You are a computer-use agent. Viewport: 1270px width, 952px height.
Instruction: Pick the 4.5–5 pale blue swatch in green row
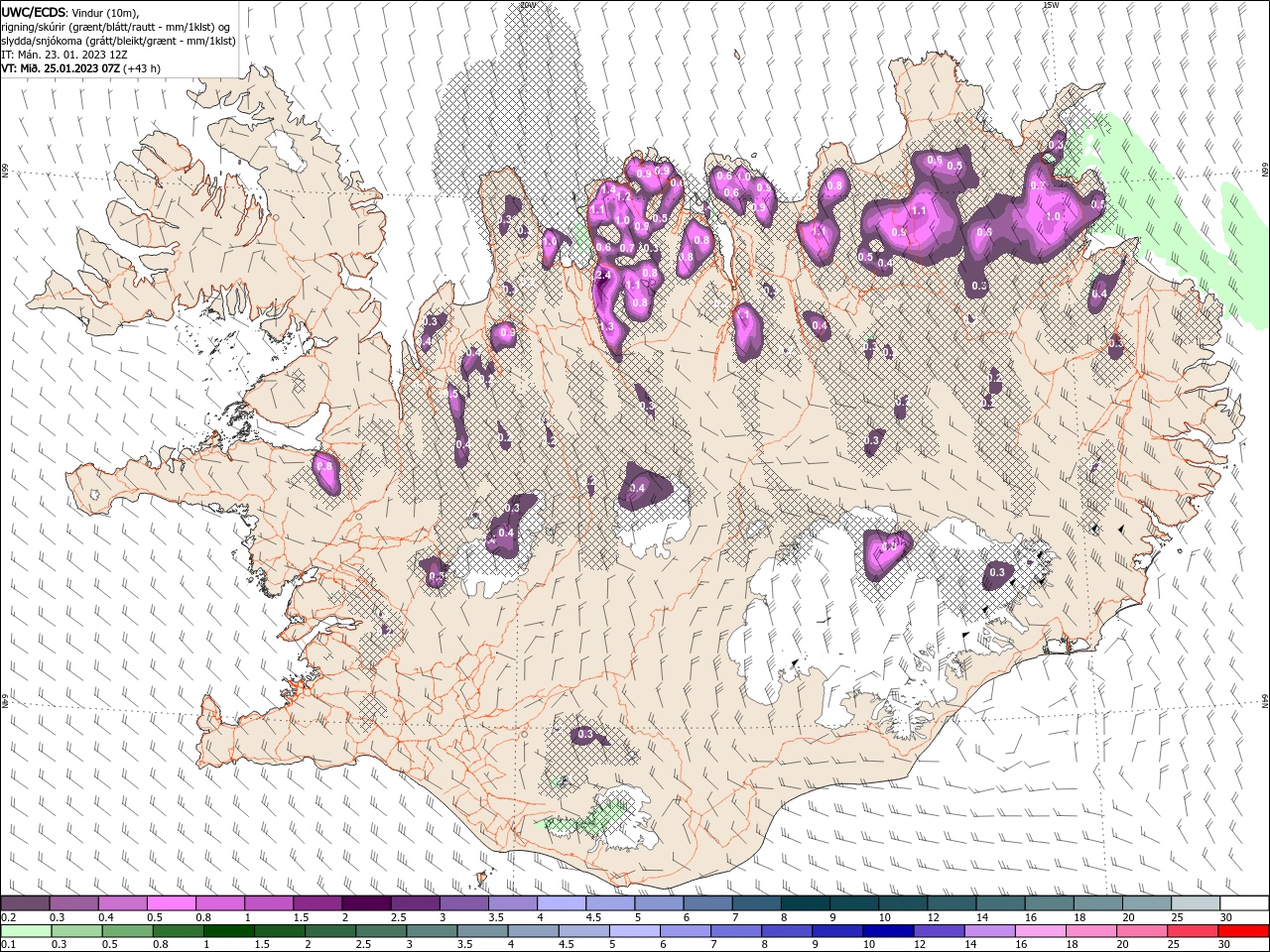tap(583, 931)
